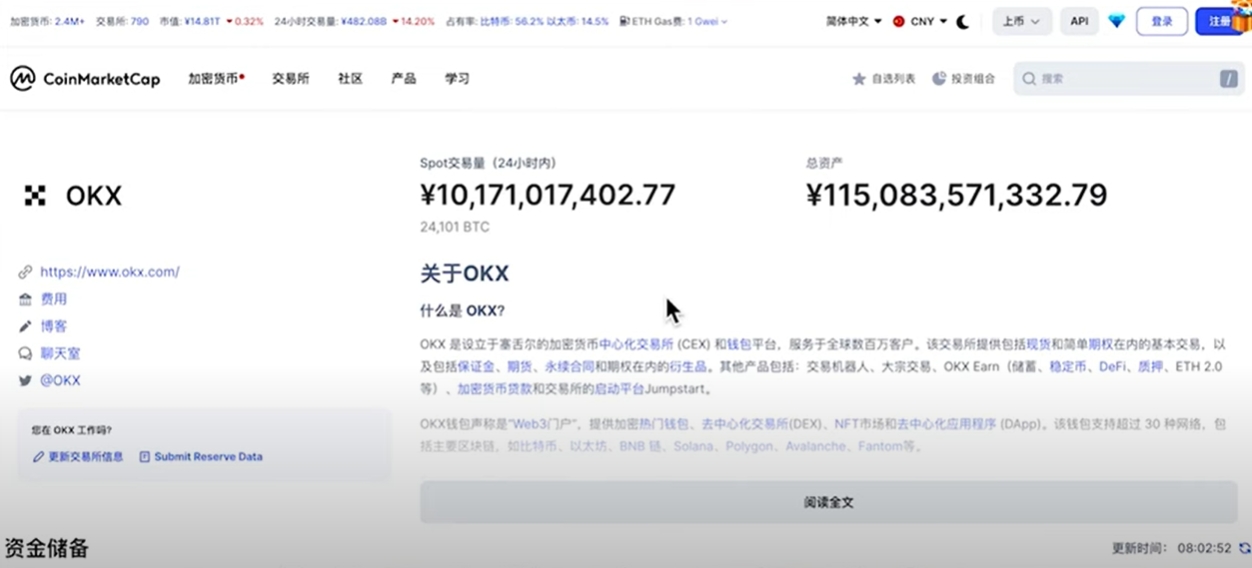The height and width of the screenshot is (568, 1252).
Task: Open the @OKX Twitter link
Action: [60, 380]
